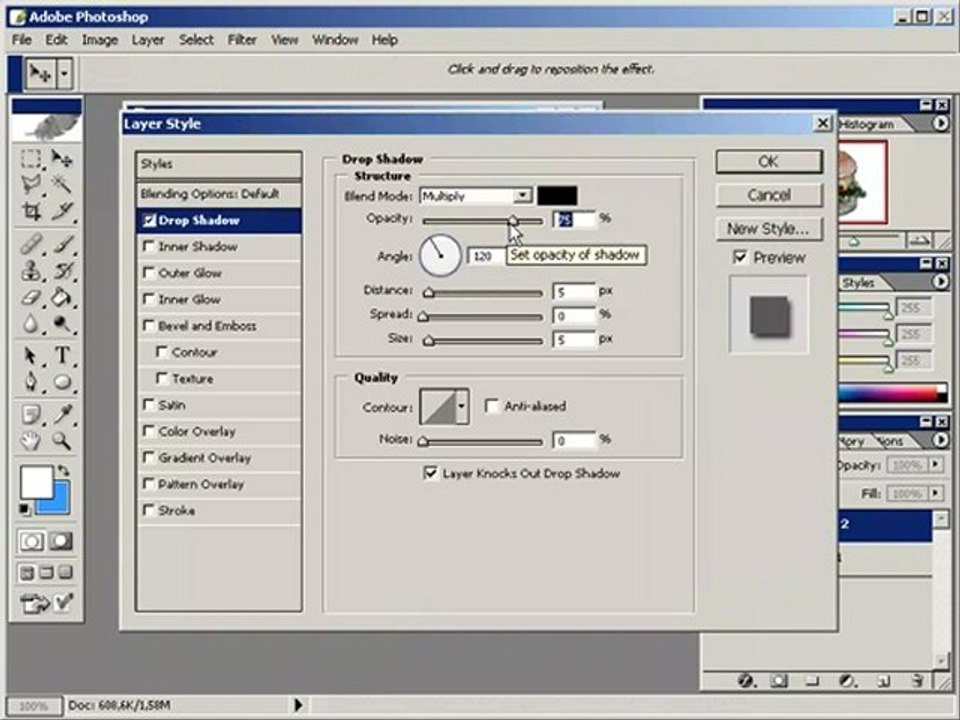Image resolution: width=960 pixels, height=720 pixels.
Task: Enable Satin effect
Action: pos(148,405)
